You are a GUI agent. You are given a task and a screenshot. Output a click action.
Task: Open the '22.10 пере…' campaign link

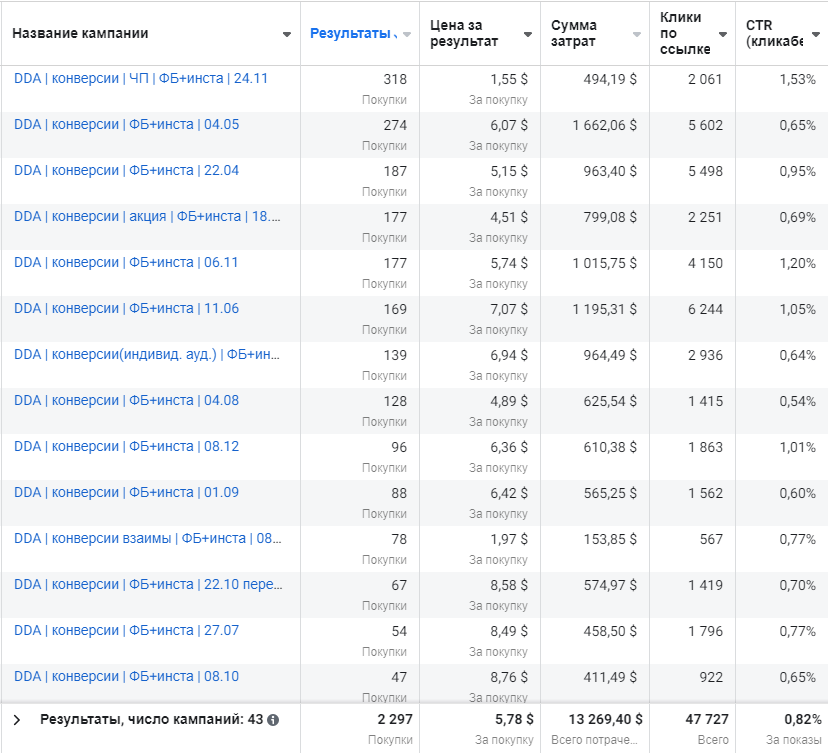[x=148, y=584]
